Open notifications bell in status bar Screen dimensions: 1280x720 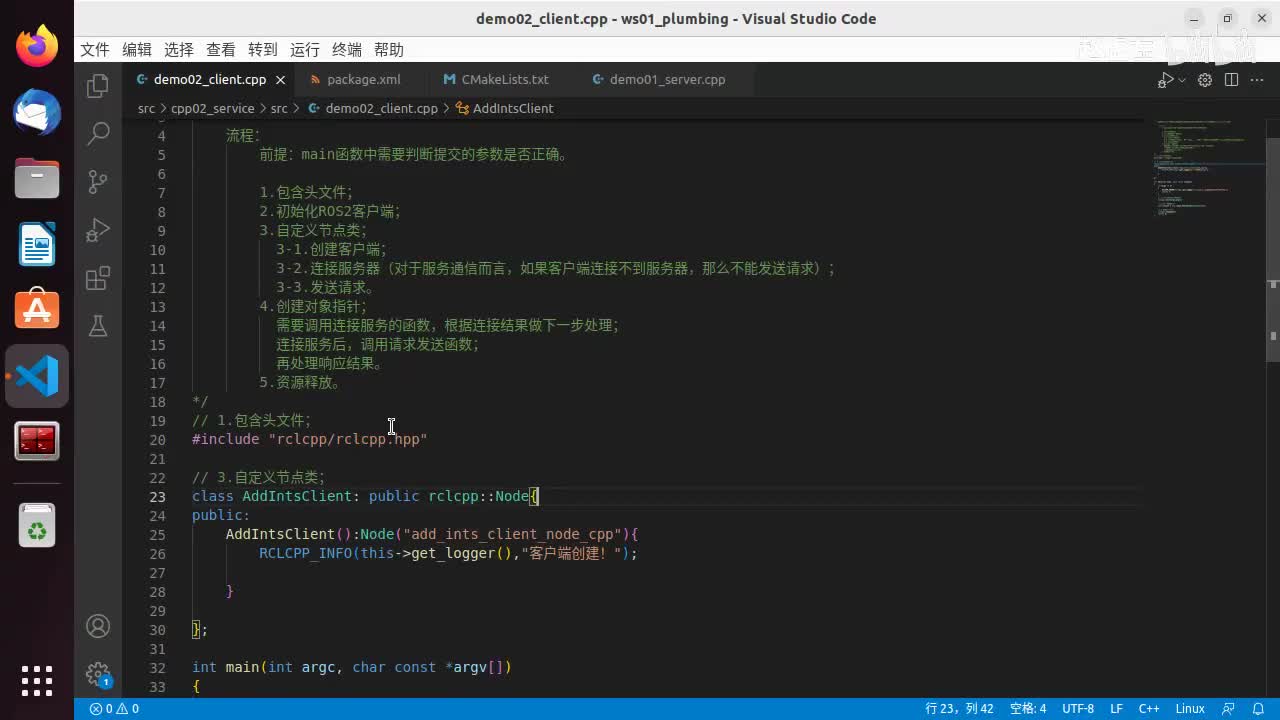pyautogui.click(x=1257, y=709)
